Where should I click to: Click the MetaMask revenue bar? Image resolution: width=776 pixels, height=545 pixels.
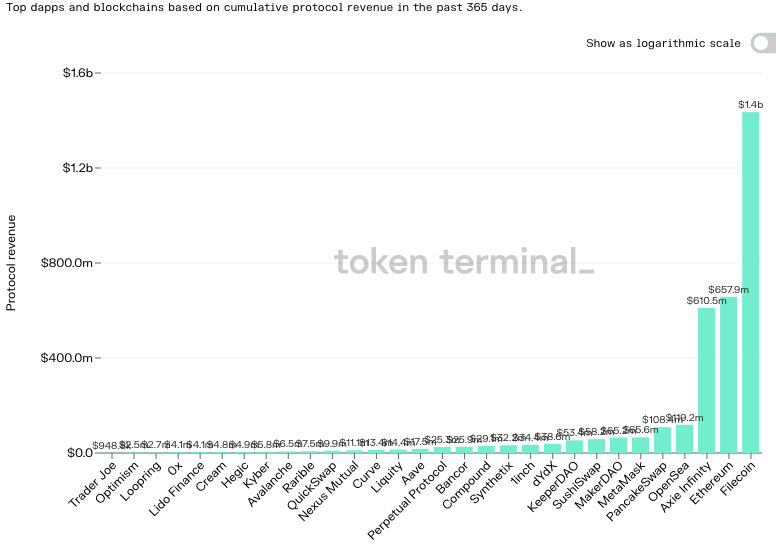pyautogui.click(x=640, y=445)
